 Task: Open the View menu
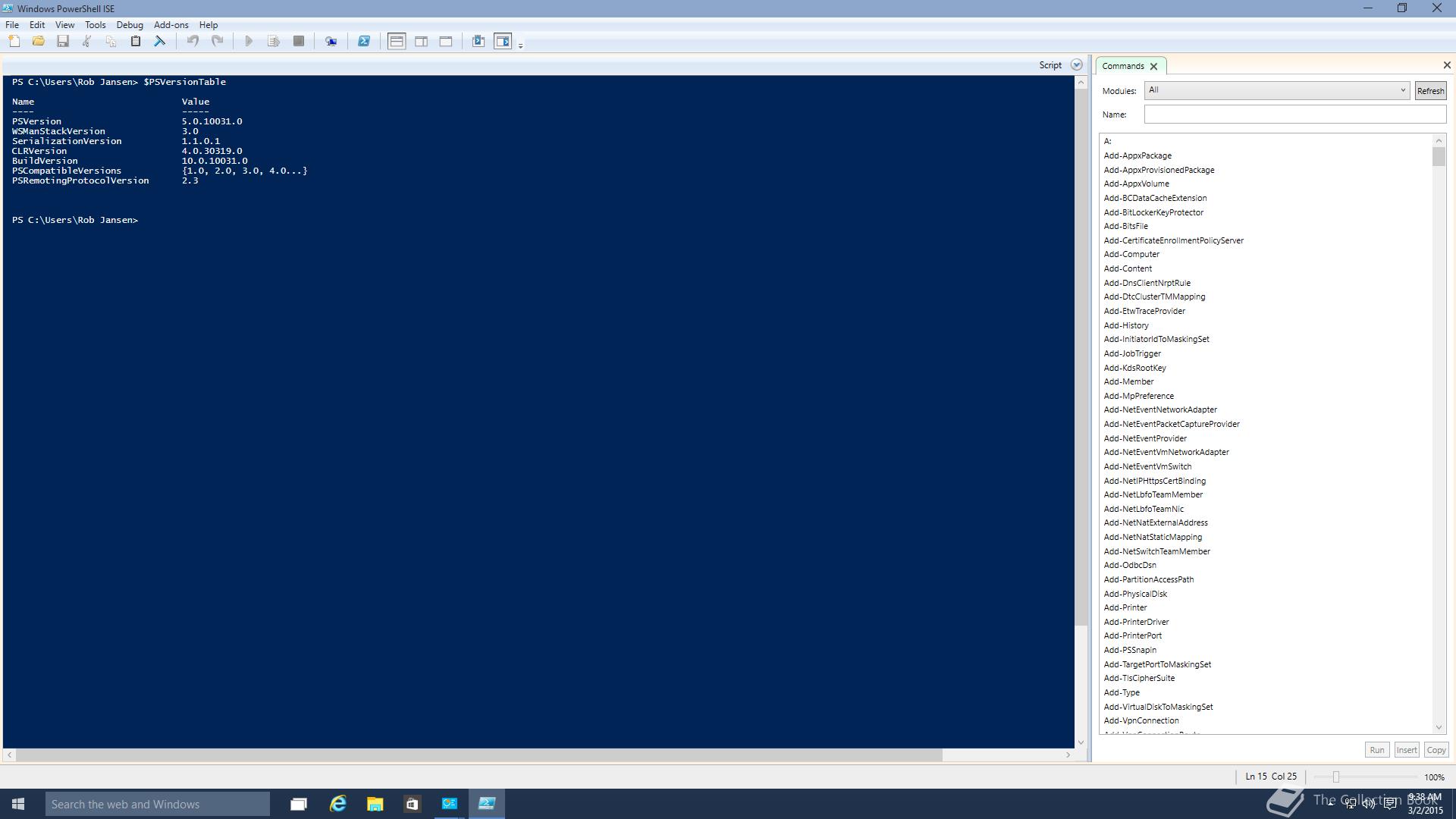pyautogui.click(x=64, y=25)
